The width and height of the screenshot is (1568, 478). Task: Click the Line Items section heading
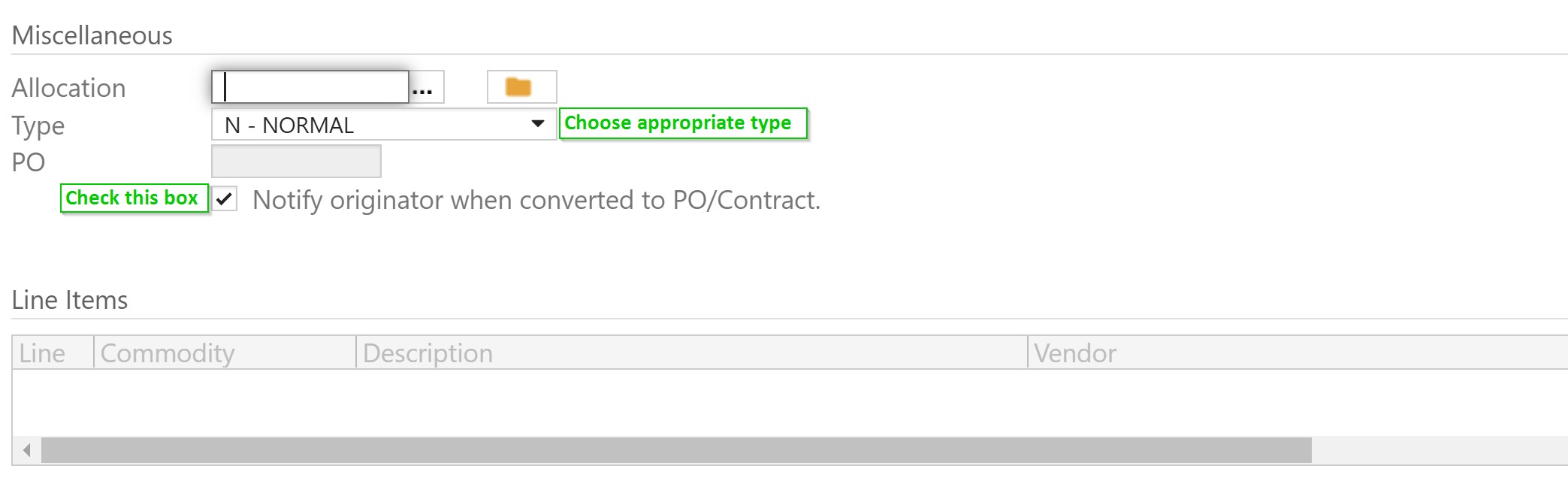click(x=70, y=300)
